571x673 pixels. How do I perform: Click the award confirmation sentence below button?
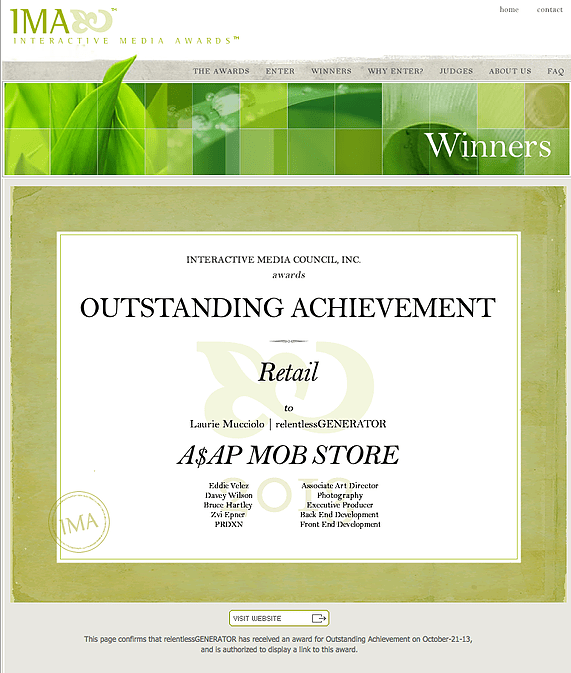coord(278,644)
